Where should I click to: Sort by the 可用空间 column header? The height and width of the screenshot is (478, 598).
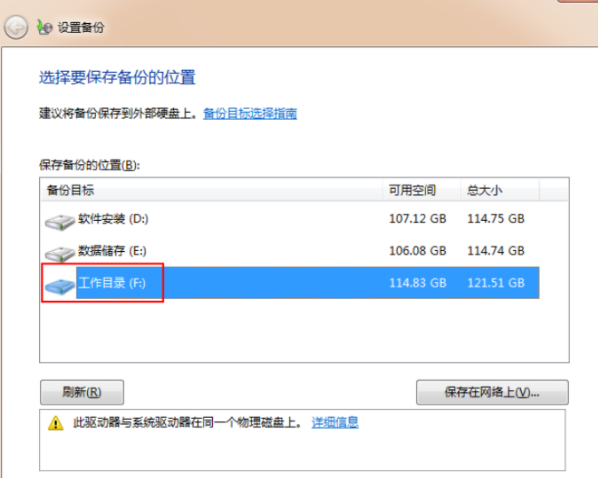[x=421, y=190]
